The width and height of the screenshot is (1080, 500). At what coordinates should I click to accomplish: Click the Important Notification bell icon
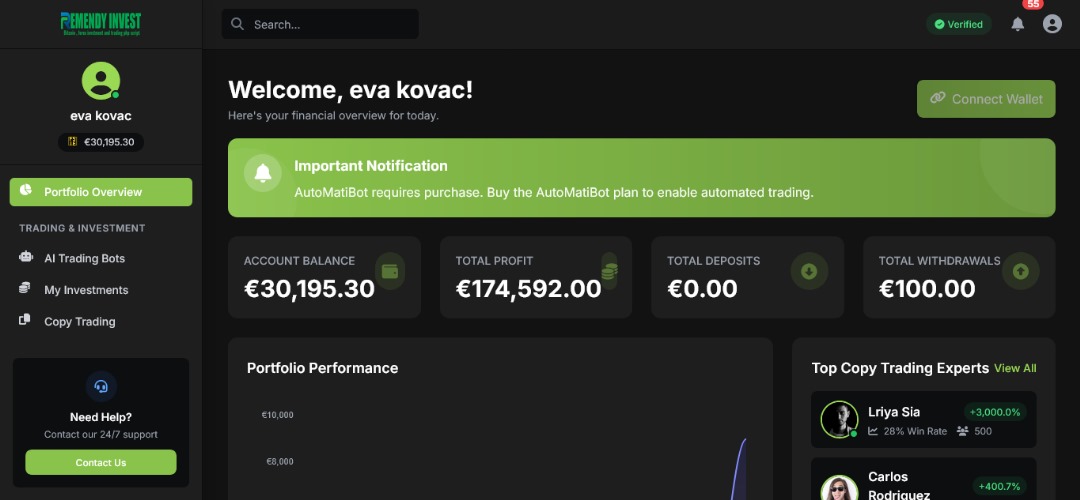tap(263, 173)
